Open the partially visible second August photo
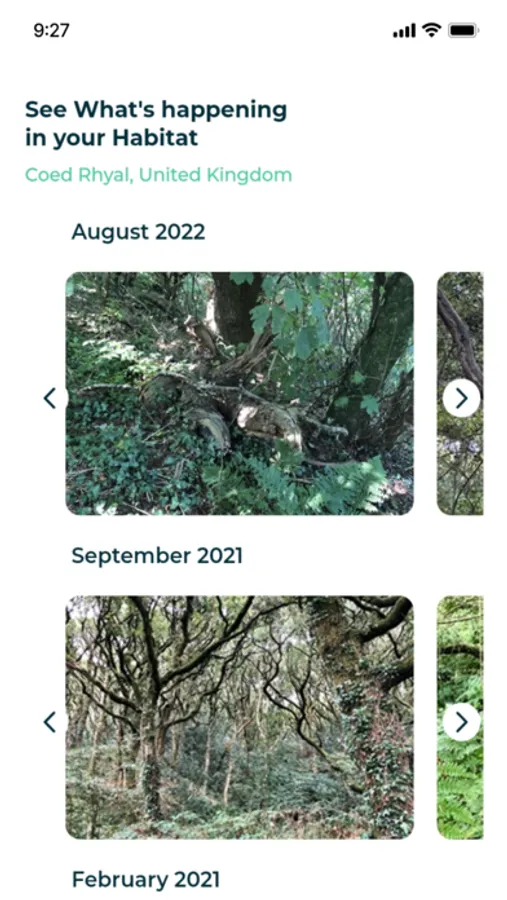Viewport: 507px width, 900px height. (x=460, y=393)
